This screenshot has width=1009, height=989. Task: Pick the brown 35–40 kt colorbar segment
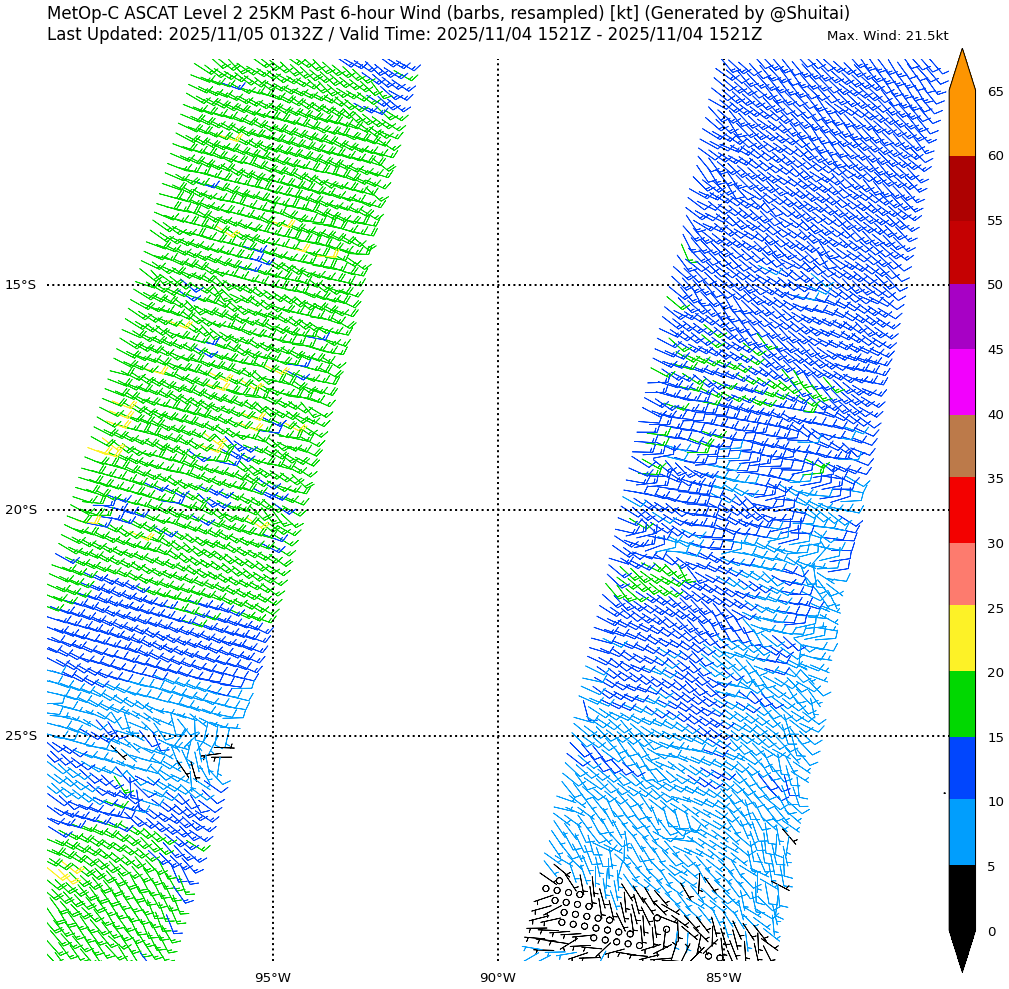tap(961, 446)
